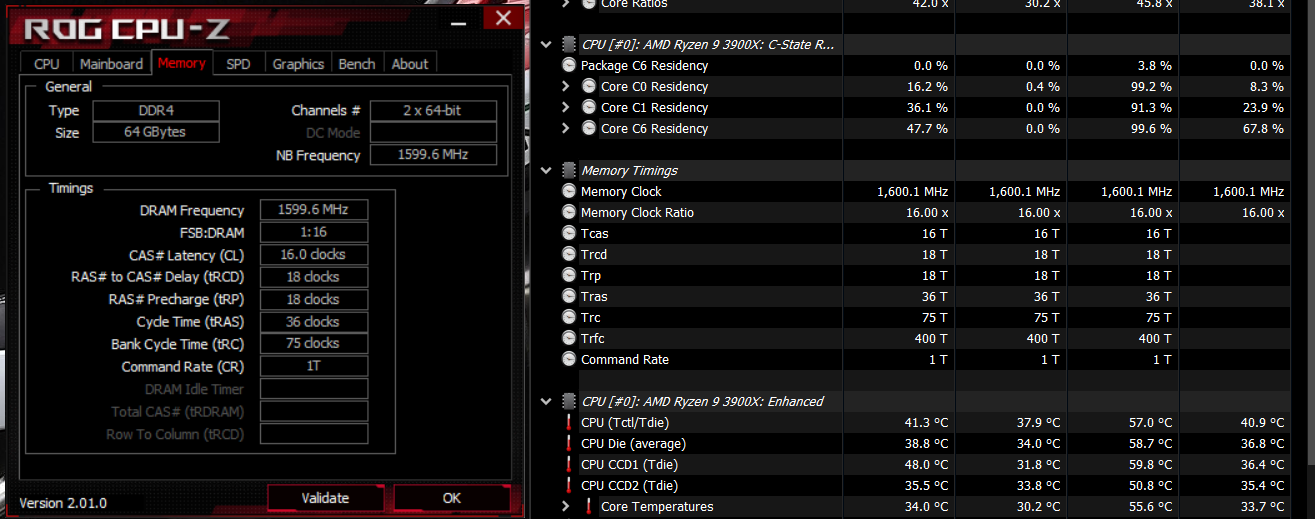Viewport: 1315px width, 519px height.
Task: Select the Package C6 Residency row label
Action: 645,65
